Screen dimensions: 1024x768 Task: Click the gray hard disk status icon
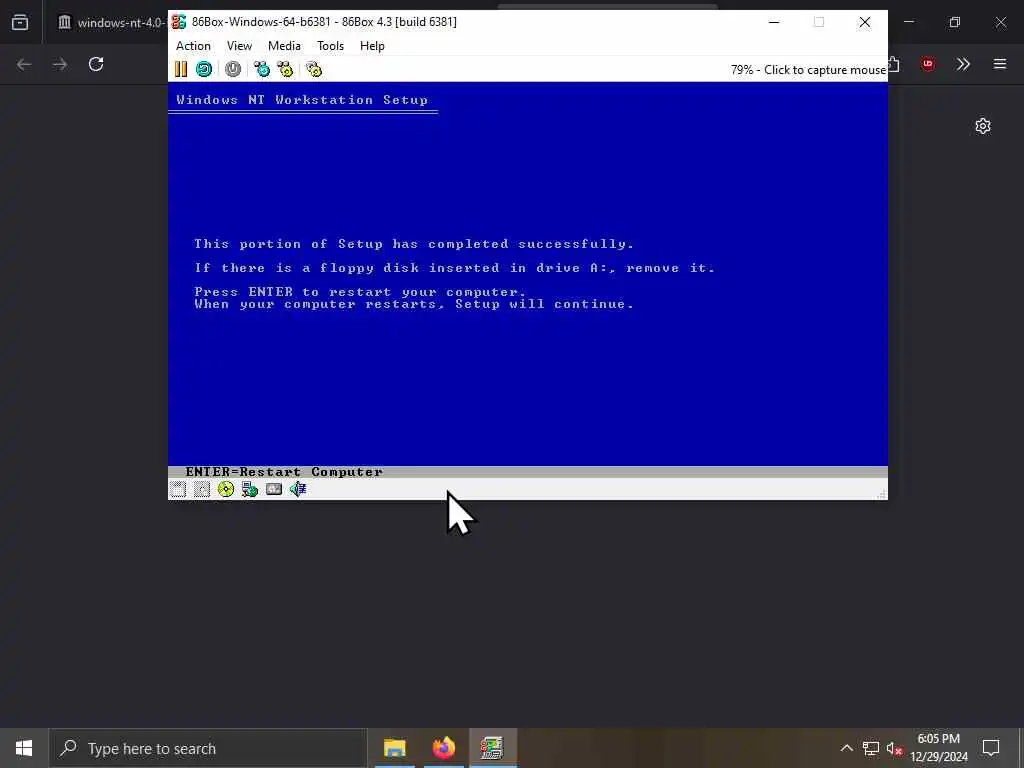click(274, 489)
